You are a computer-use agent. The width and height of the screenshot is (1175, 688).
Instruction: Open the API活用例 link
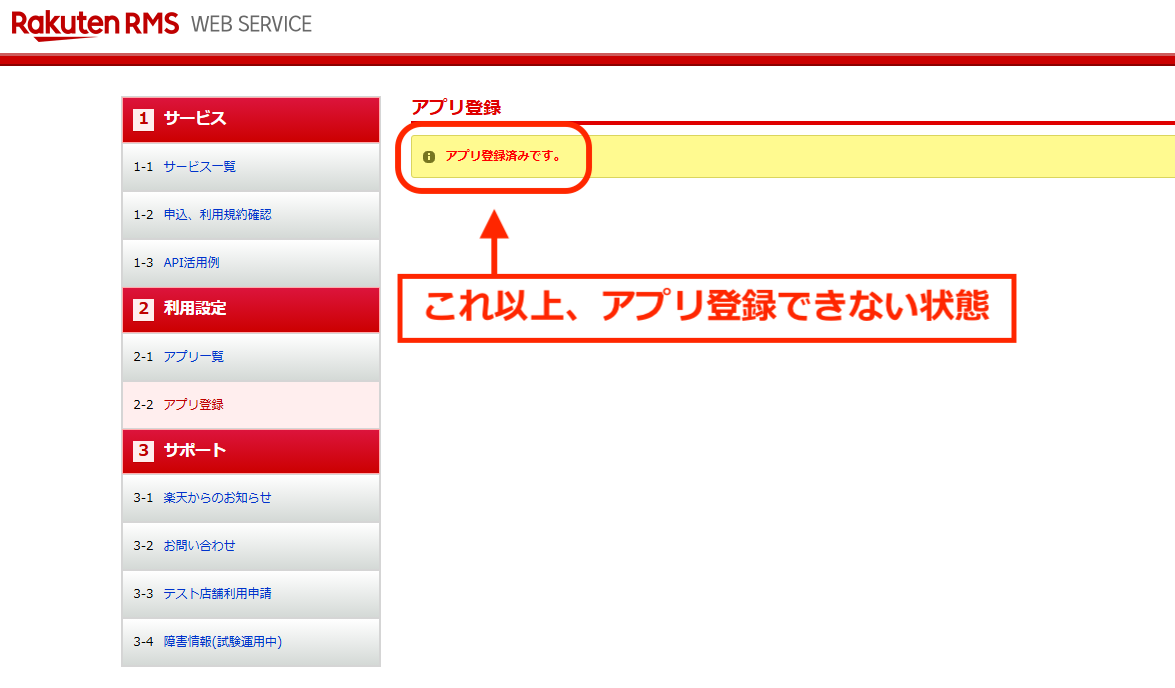click(191, 263)
